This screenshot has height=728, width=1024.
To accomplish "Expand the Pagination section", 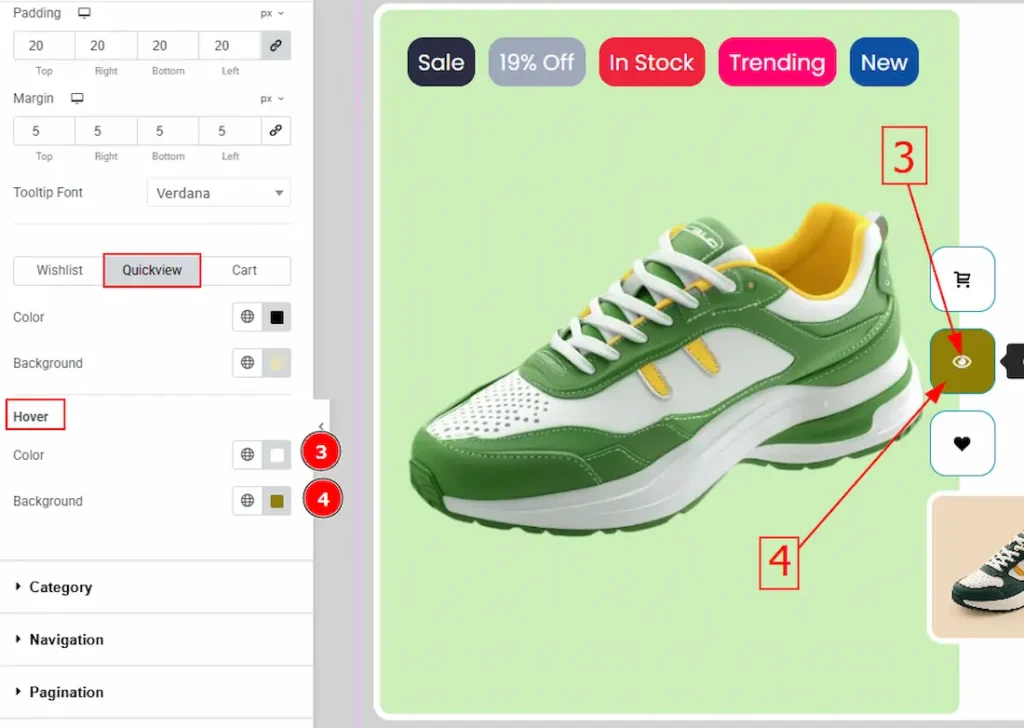I will (66, 692).
